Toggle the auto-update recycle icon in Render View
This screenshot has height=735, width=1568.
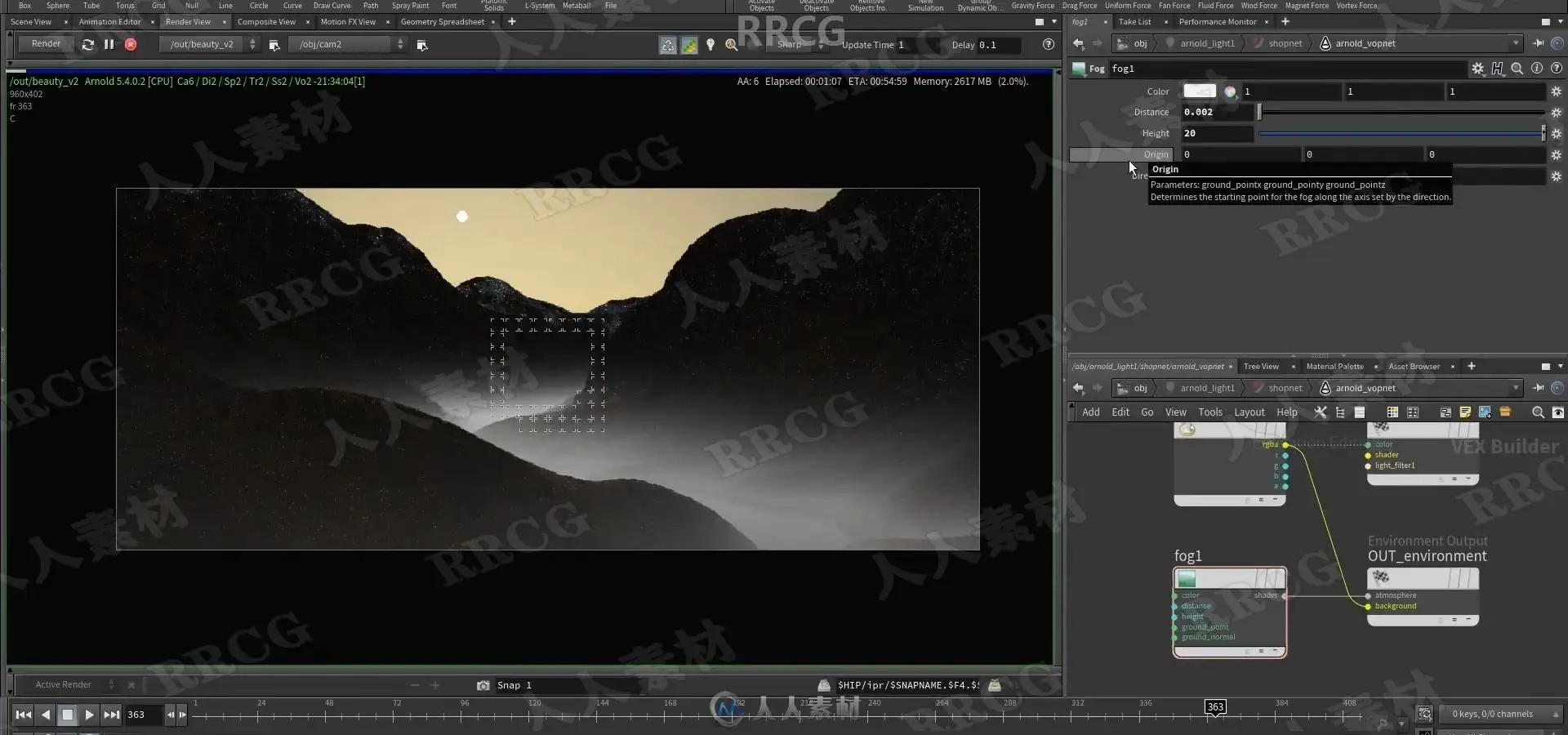click(668, 45)
